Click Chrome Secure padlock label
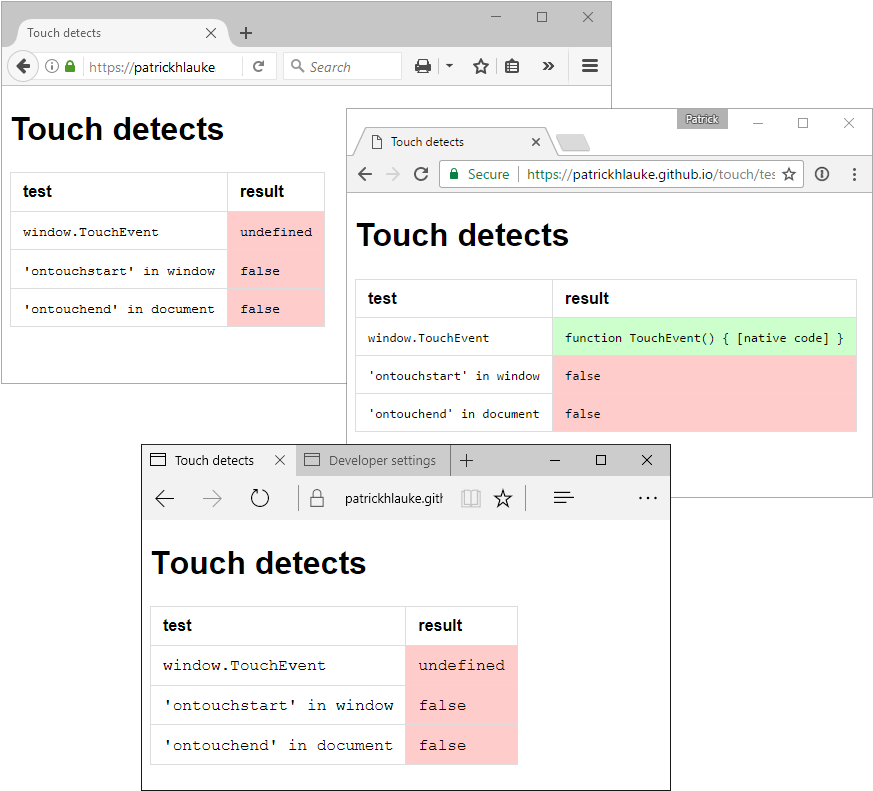 pos(479,174)
